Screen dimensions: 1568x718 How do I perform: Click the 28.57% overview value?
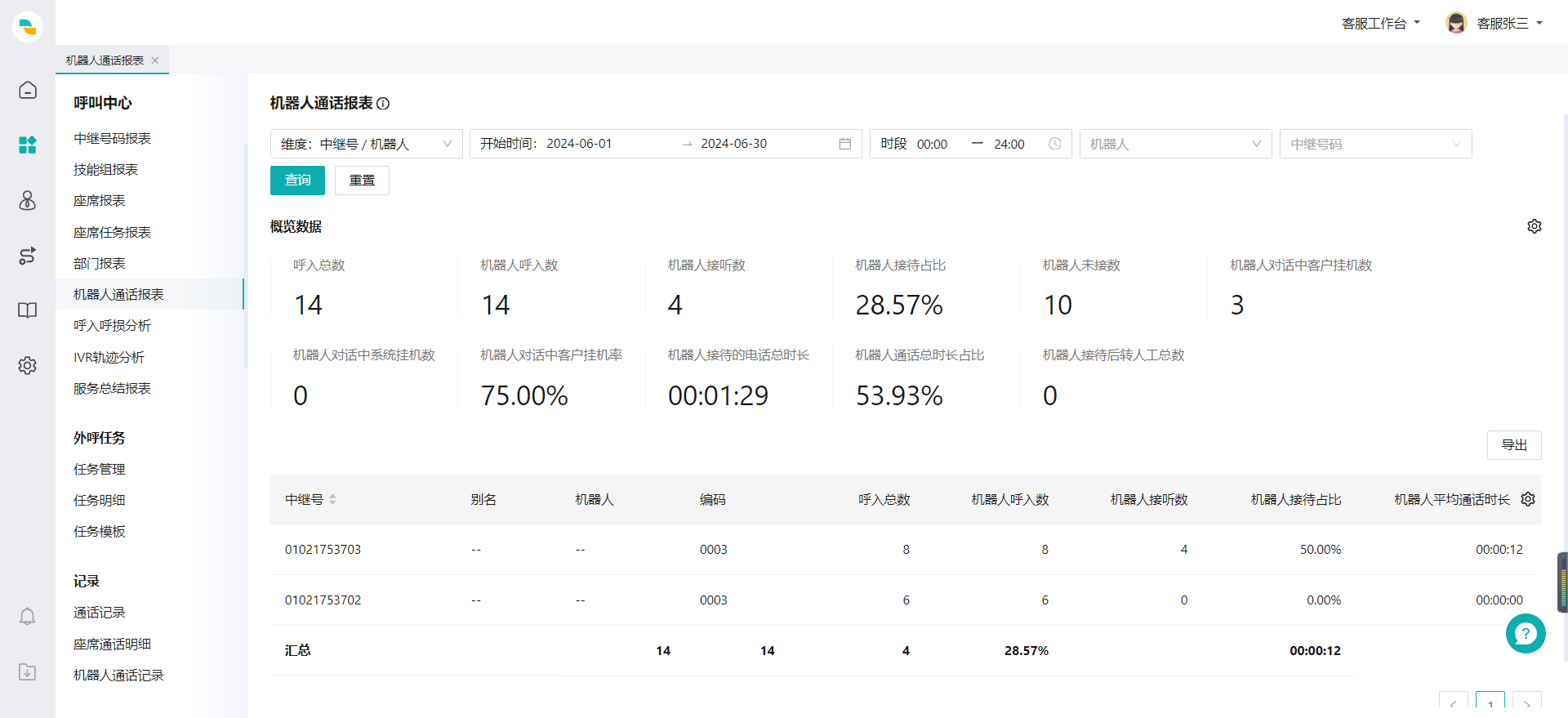coord(899,305)
